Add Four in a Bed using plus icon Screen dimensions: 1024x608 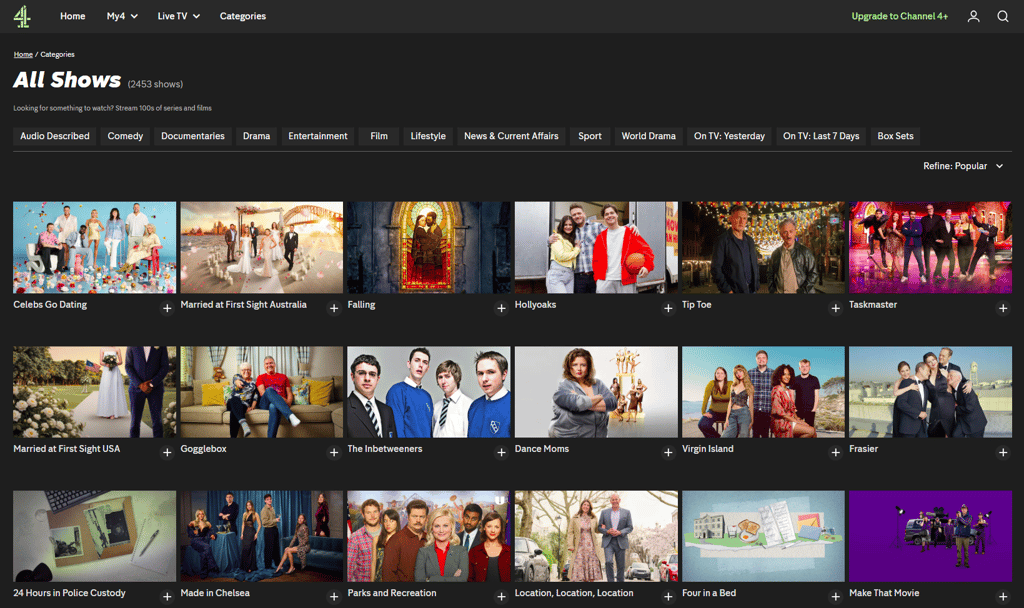(x=835, y=597)
